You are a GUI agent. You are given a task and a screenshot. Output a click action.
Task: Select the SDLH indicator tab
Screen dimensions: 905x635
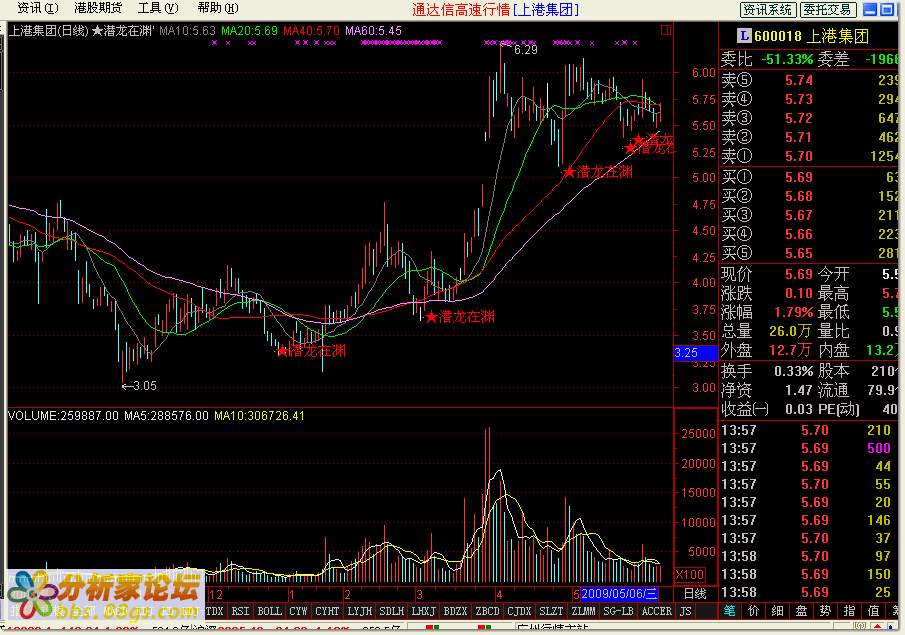click(392, 611)
